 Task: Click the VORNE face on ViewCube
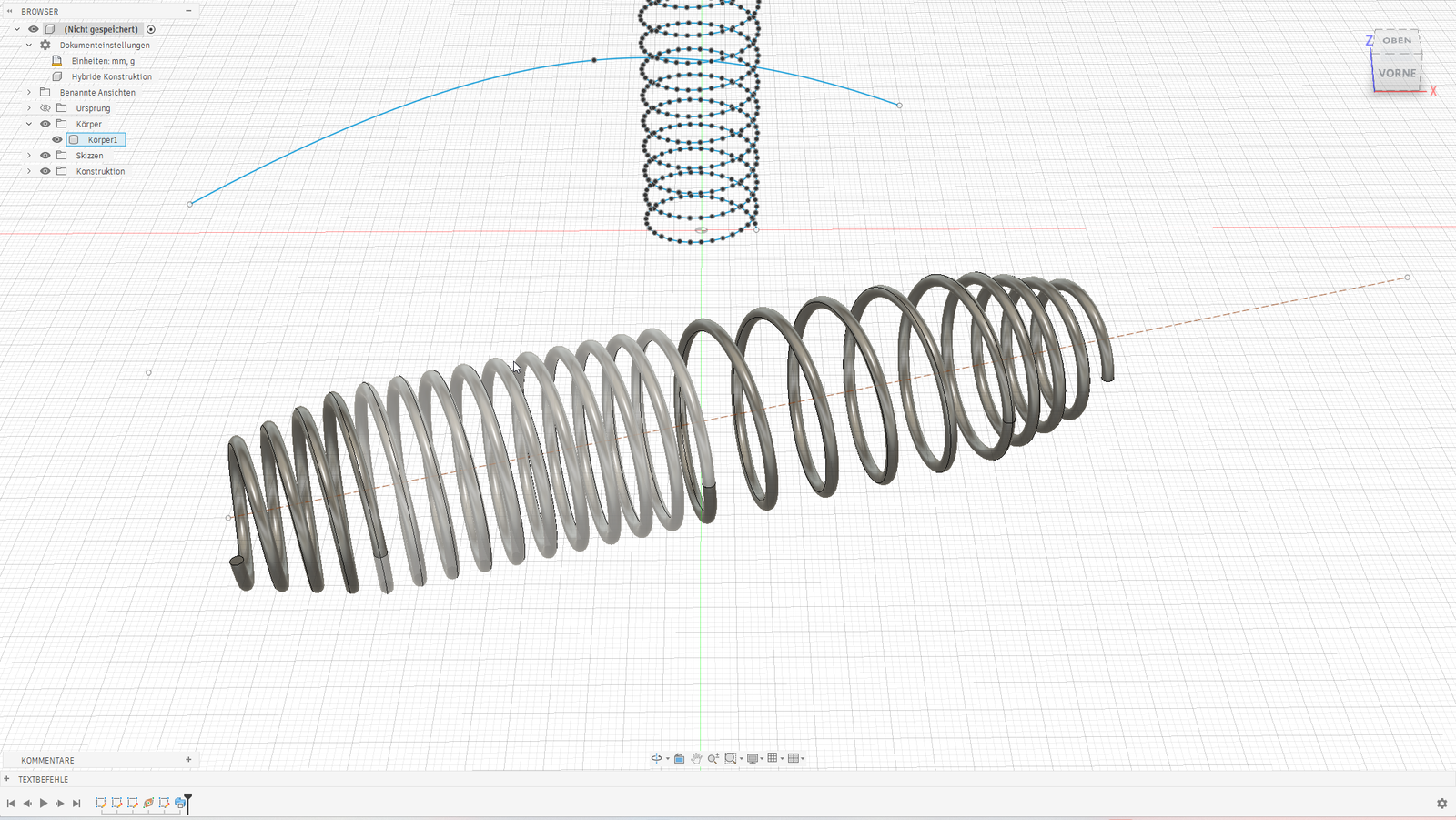coord(1397,73)
